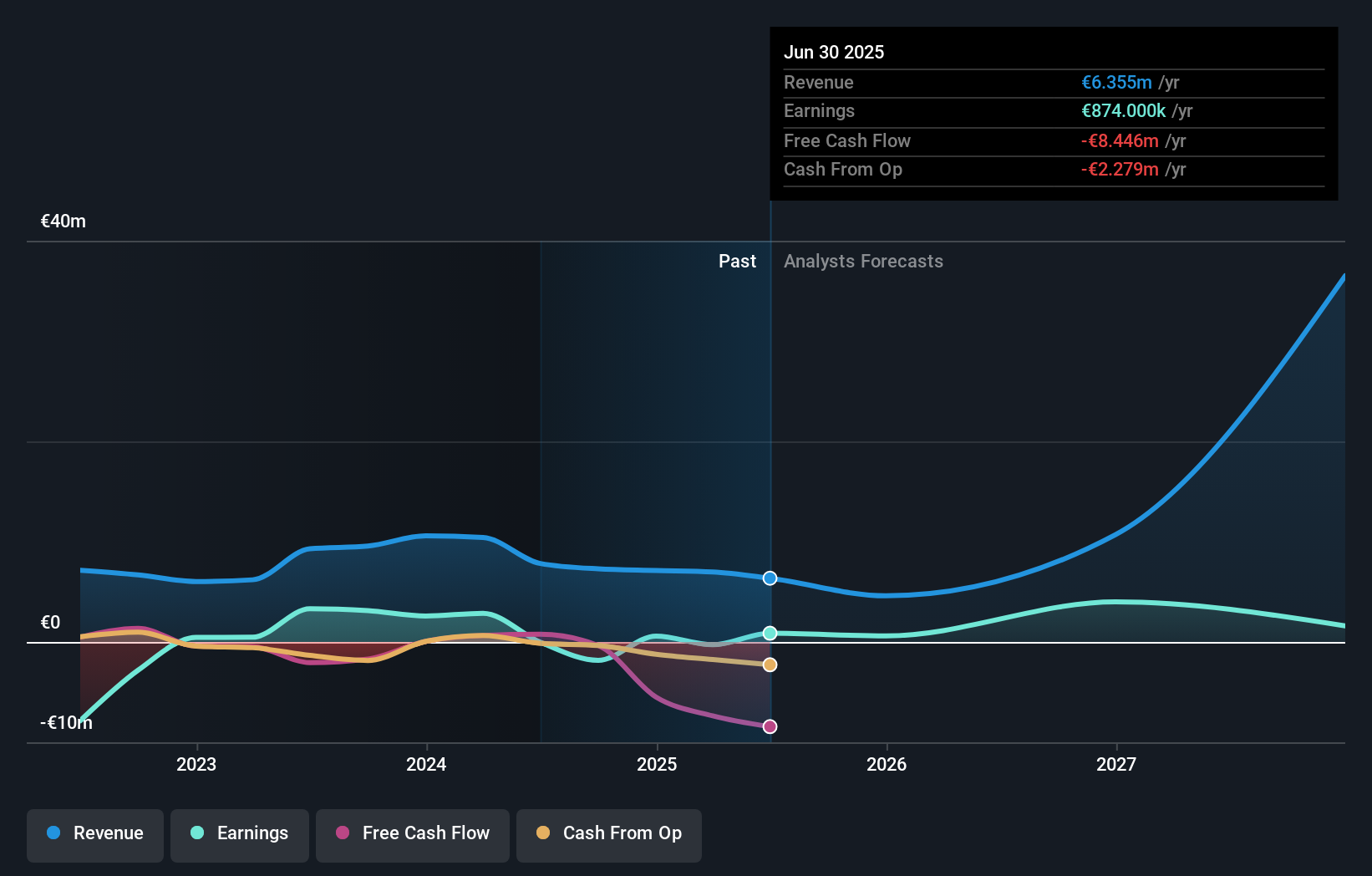This screenshot has width=1372, height=876.
Task: Click the €6.355m revenue value
Action: (1116, 83)
